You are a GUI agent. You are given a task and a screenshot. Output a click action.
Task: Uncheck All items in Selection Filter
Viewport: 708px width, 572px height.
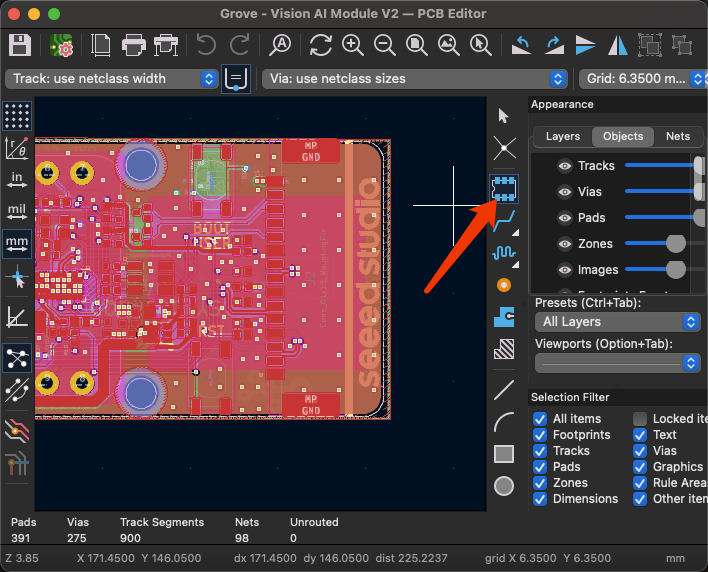pyautogui.click(x=540, y=419)
